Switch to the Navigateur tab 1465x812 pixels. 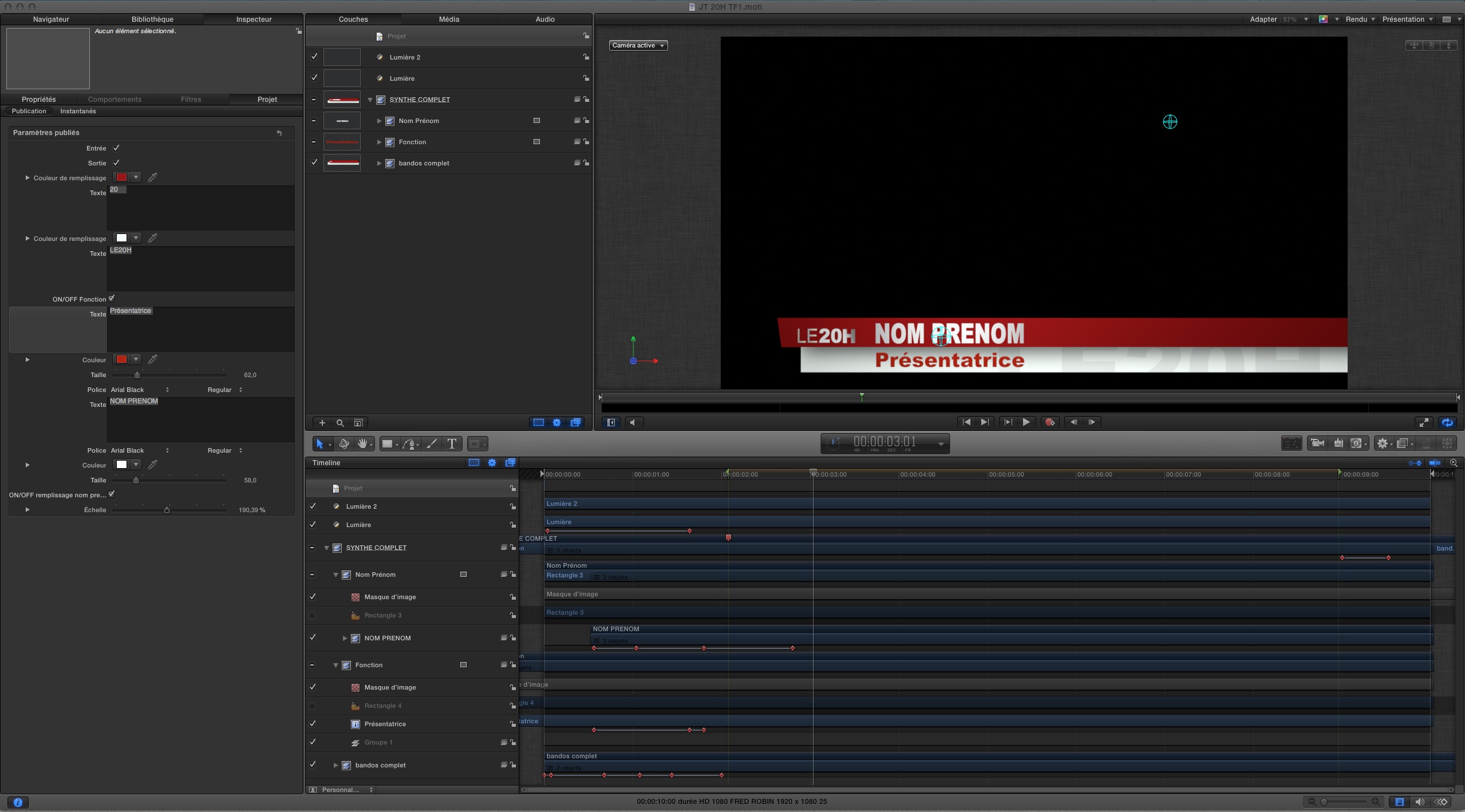click(x=51, y=19)
